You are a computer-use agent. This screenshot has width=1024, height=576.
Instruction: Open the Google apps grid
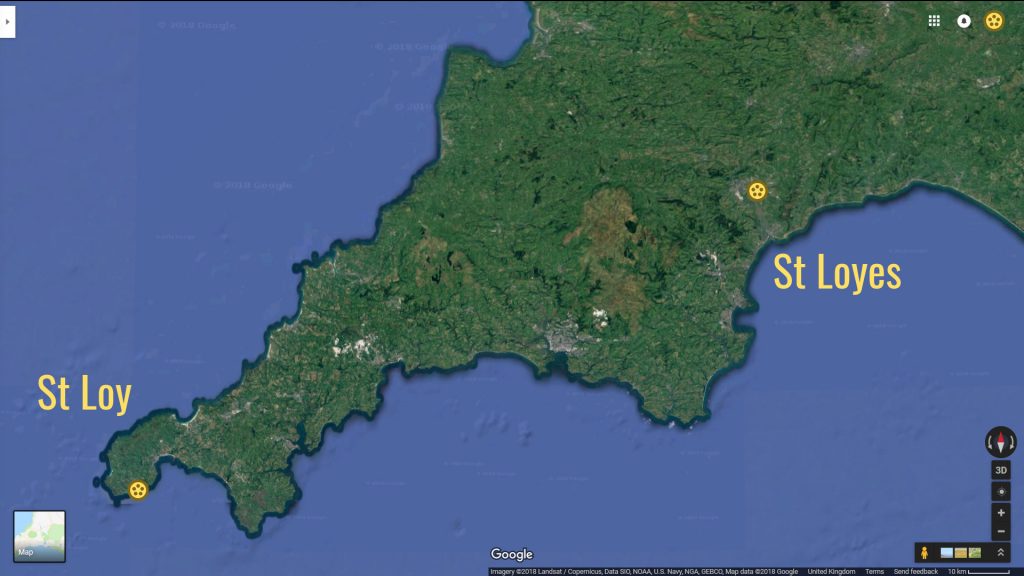click(934, 21)
